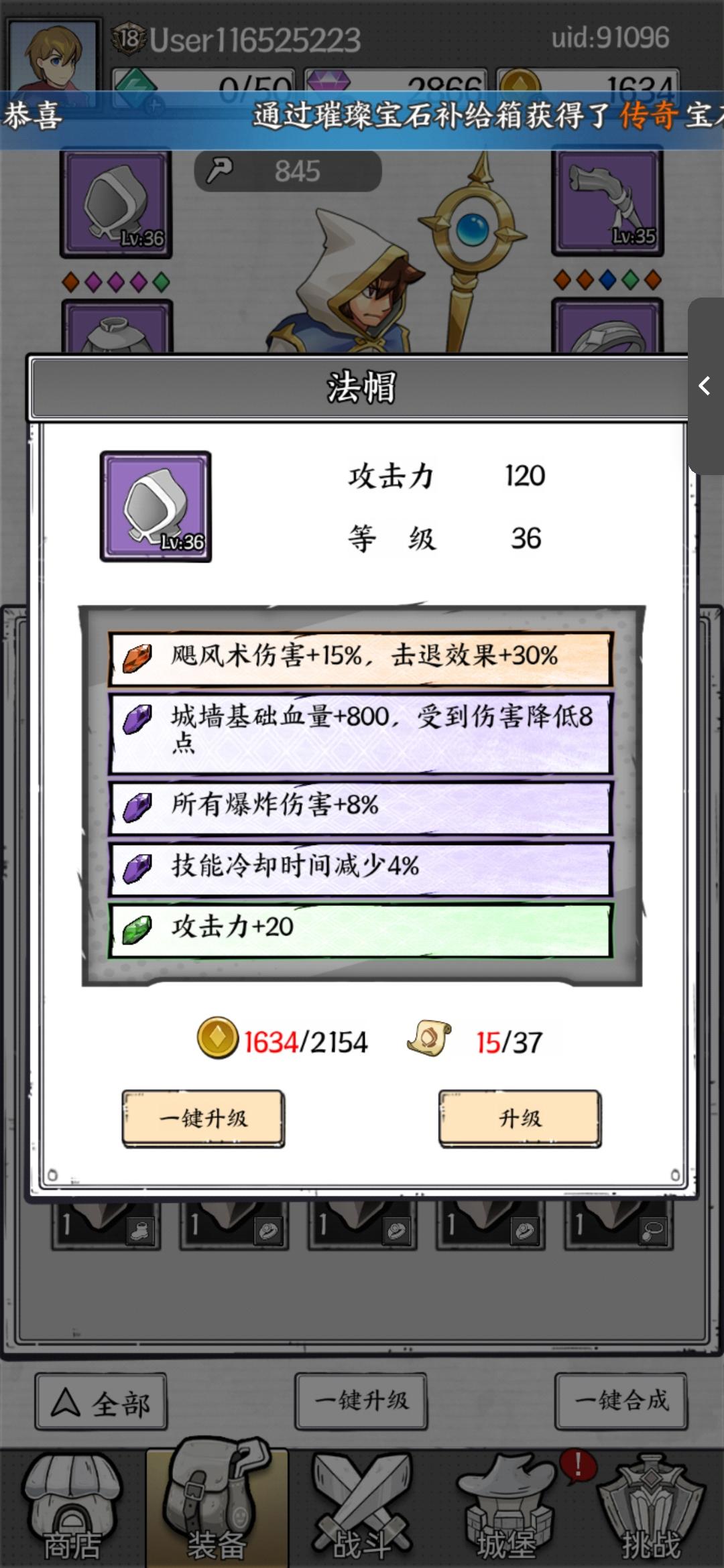Click the scroll material icon

click(429, 1038)
